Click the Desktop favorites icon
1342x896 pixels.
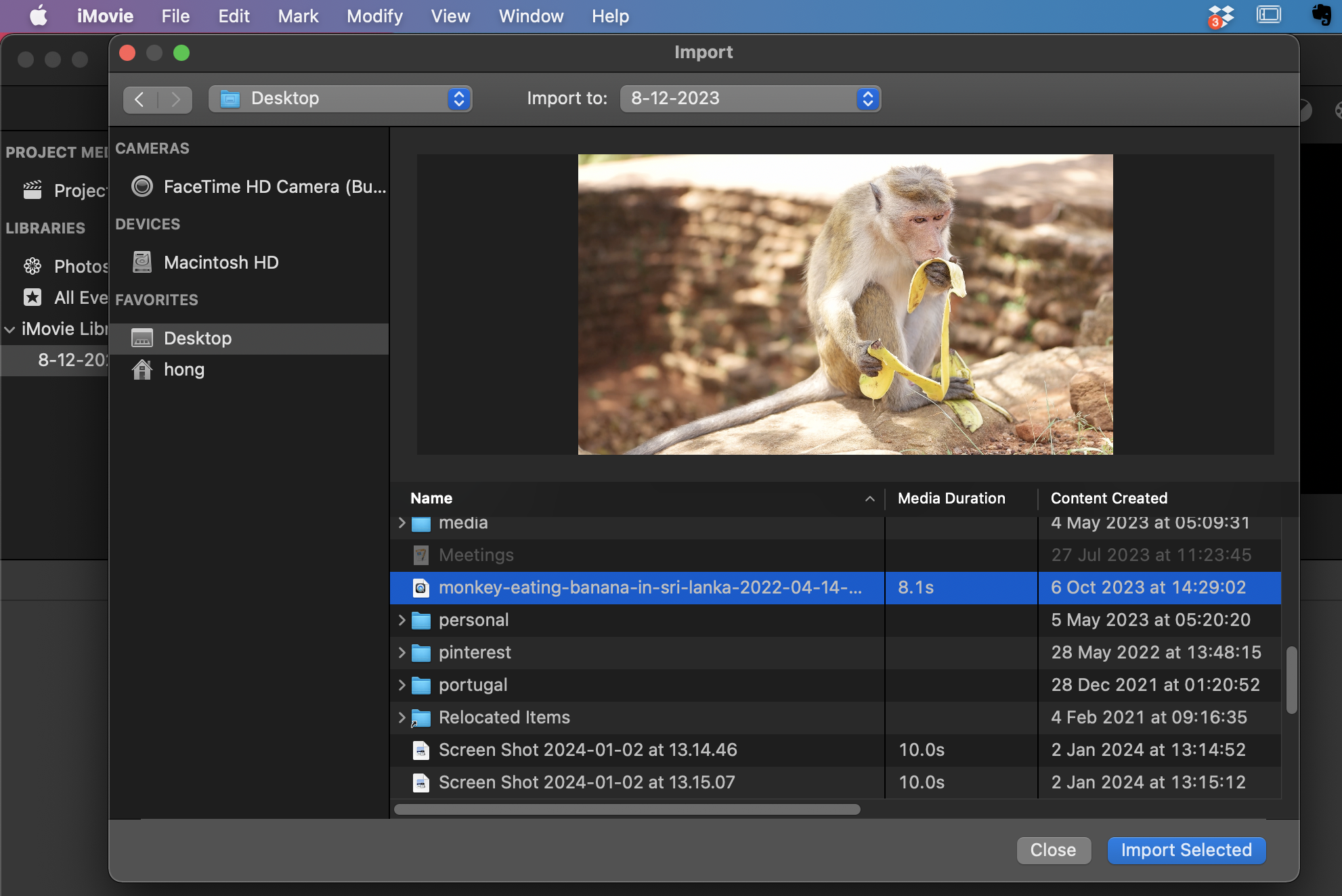click(x=142, y=337)
